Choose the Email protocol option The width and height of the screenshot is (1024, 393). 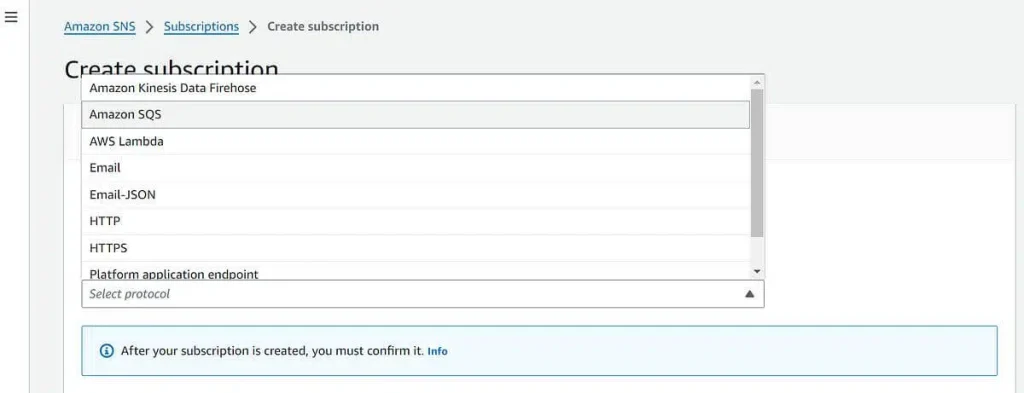(416, 168)
